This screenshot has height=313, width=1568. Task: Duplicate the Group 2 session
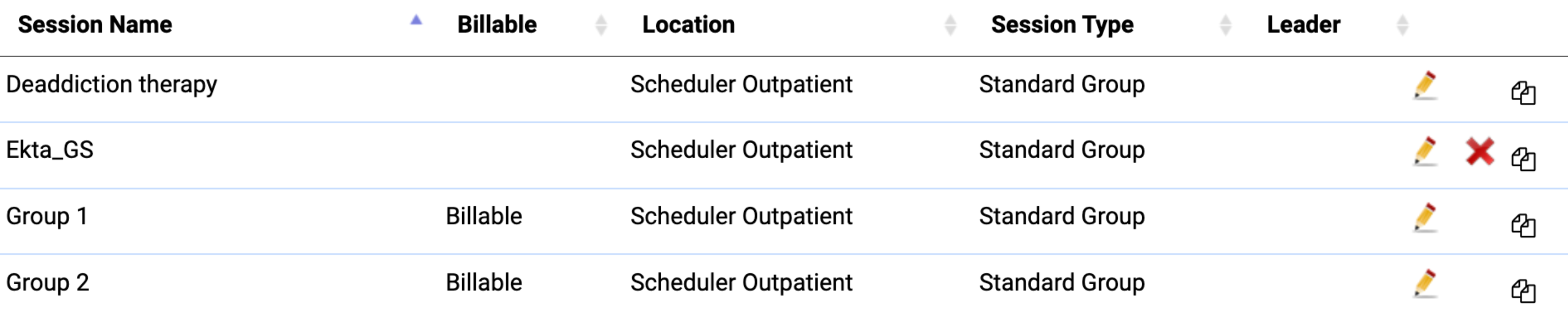[x=1523, y=290]
